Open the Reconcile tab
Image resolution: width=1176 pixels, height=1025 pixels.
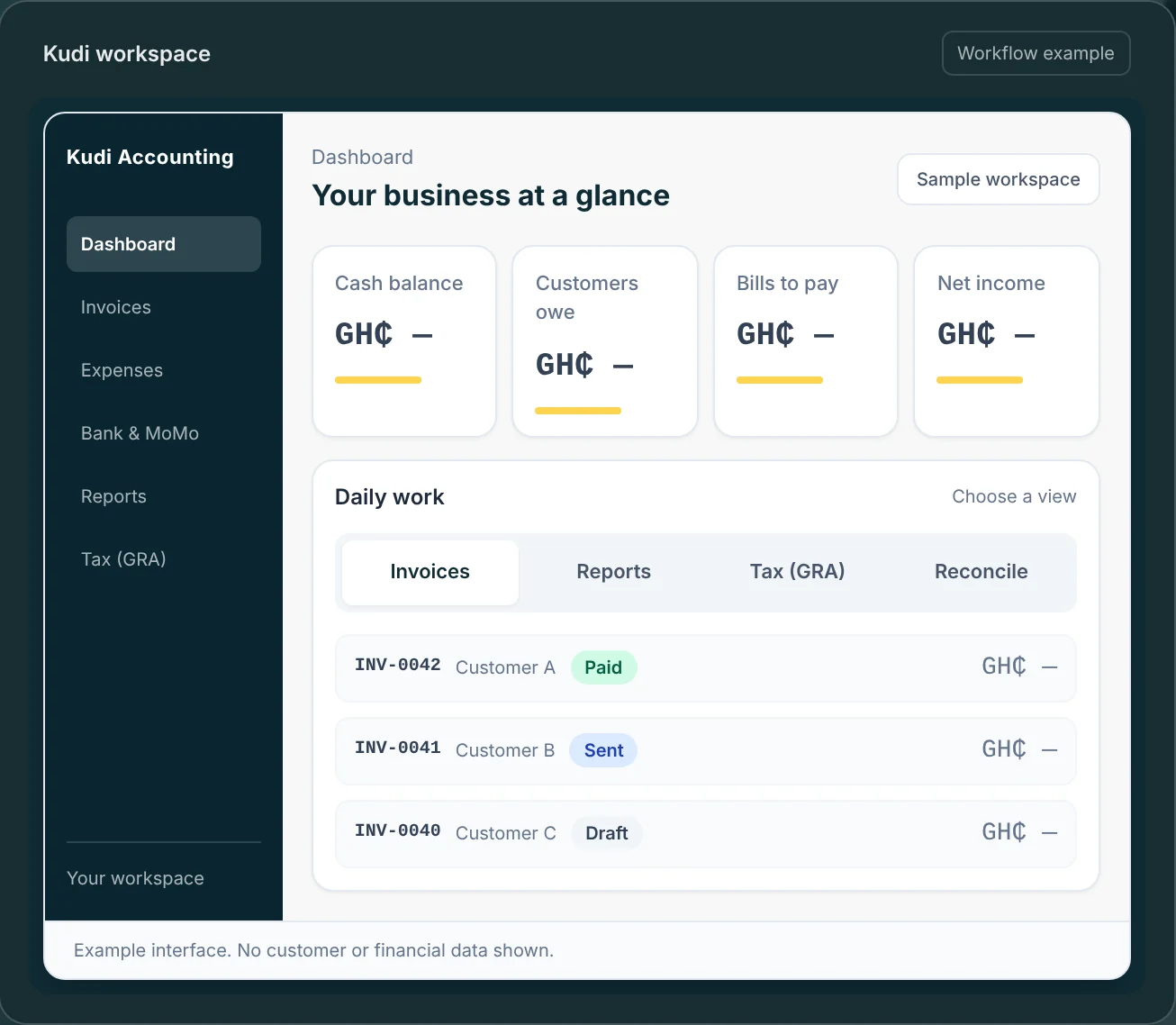(982, 572)
